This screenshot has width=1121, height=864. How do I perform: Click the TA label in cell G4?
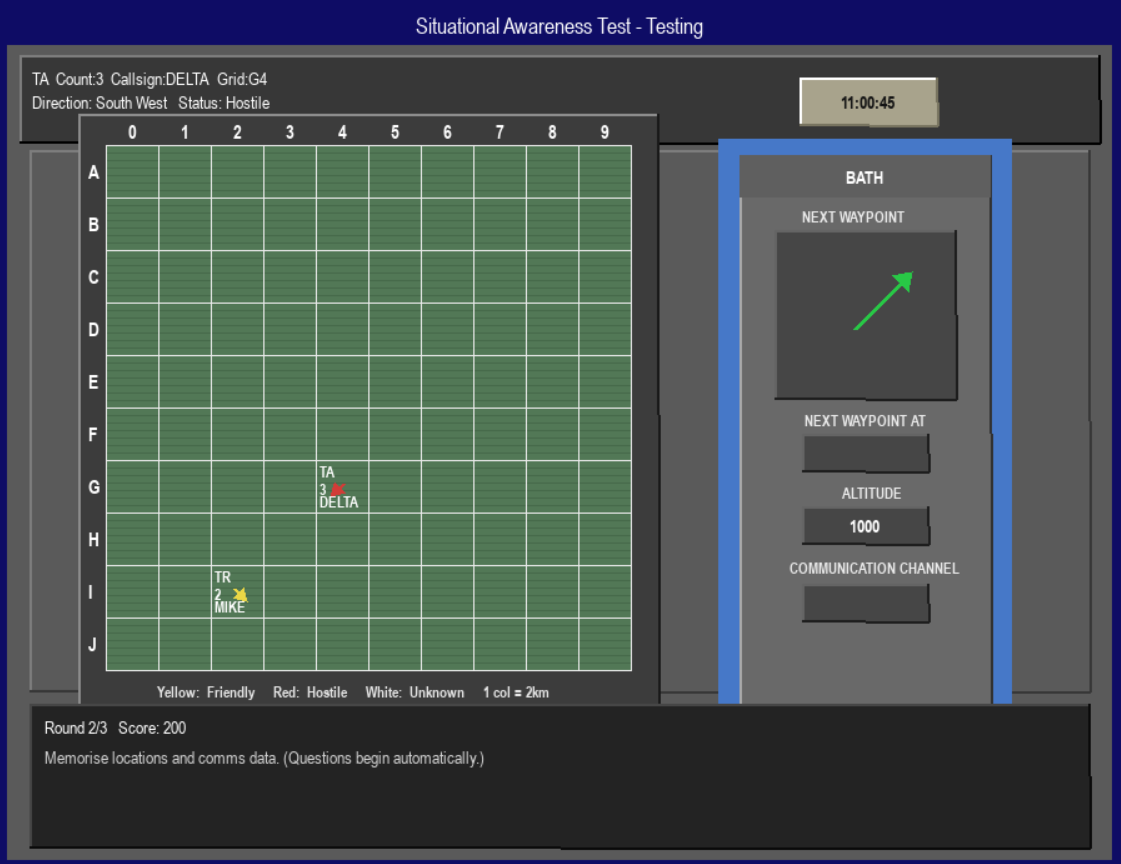click(x=327, y=472)
